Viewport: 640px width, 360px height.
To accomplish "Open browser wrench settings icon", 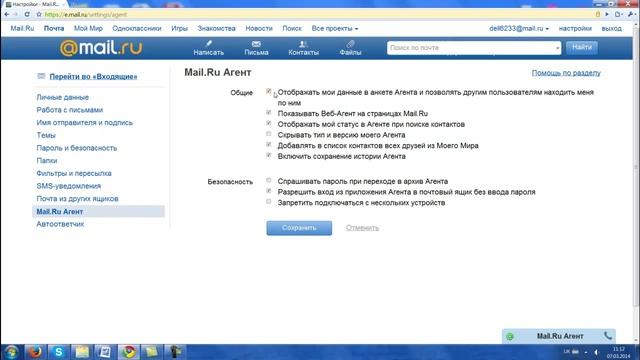I will 631,14.
